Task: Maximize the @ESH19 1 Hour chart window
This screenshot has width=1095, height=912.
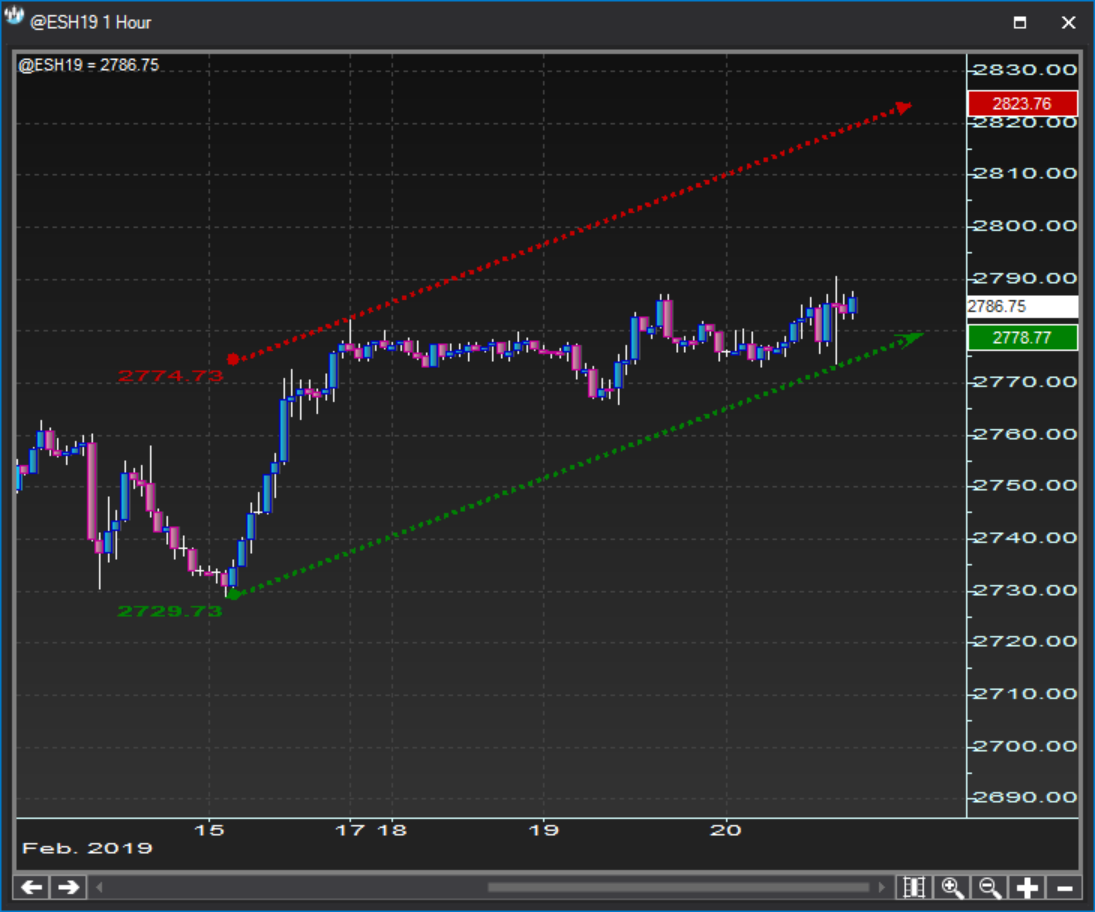Action: pyautogui.click(x=1020, y=22)
